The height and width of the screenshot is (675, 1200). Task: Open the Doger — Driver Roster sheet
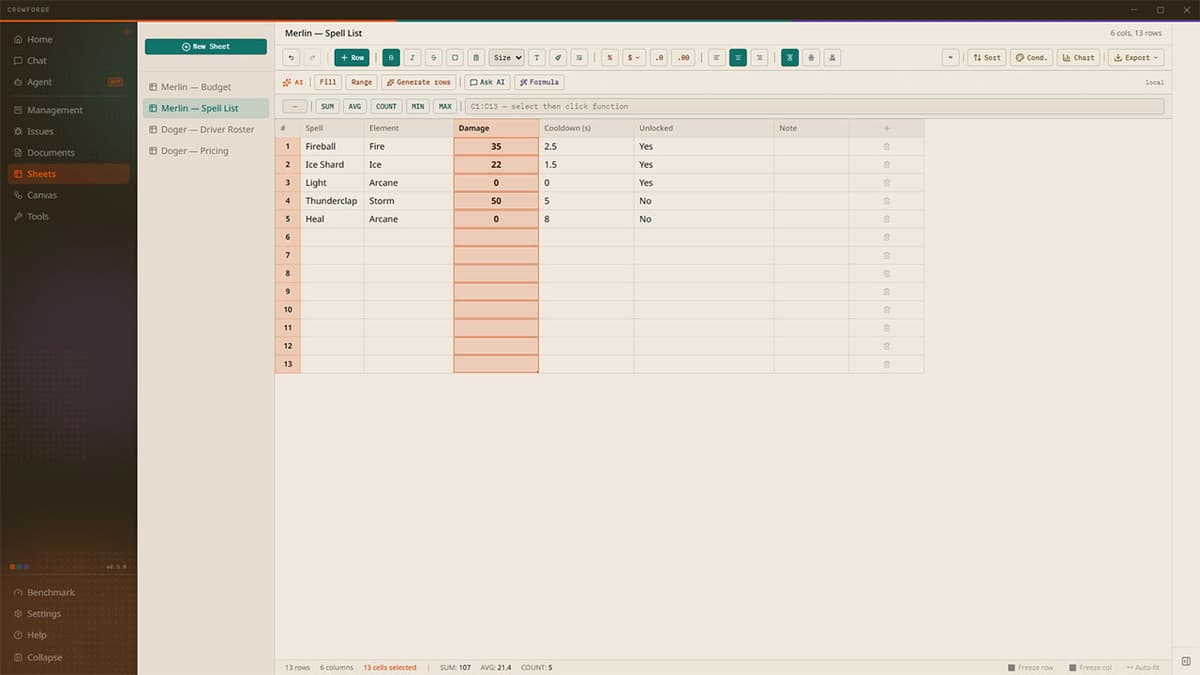206,130
